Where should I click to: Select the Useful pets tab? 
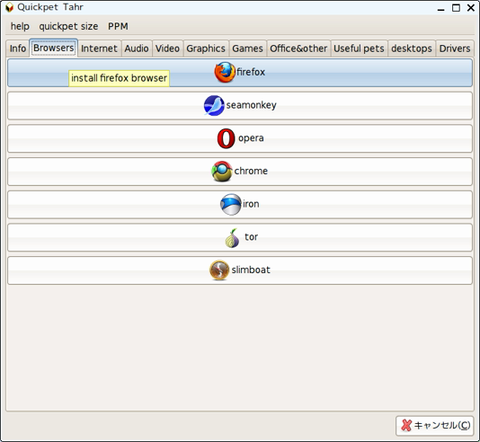click(x=359, y=49)
